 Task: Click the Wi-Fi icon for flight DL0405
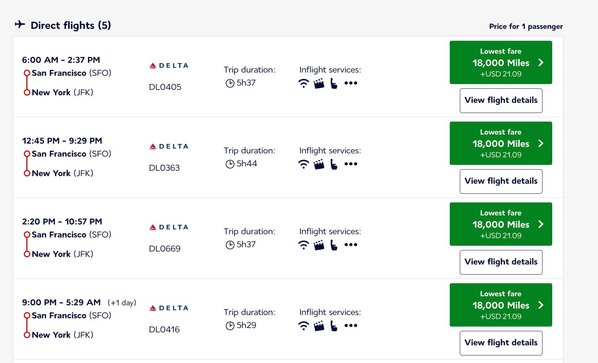point(303,83)
